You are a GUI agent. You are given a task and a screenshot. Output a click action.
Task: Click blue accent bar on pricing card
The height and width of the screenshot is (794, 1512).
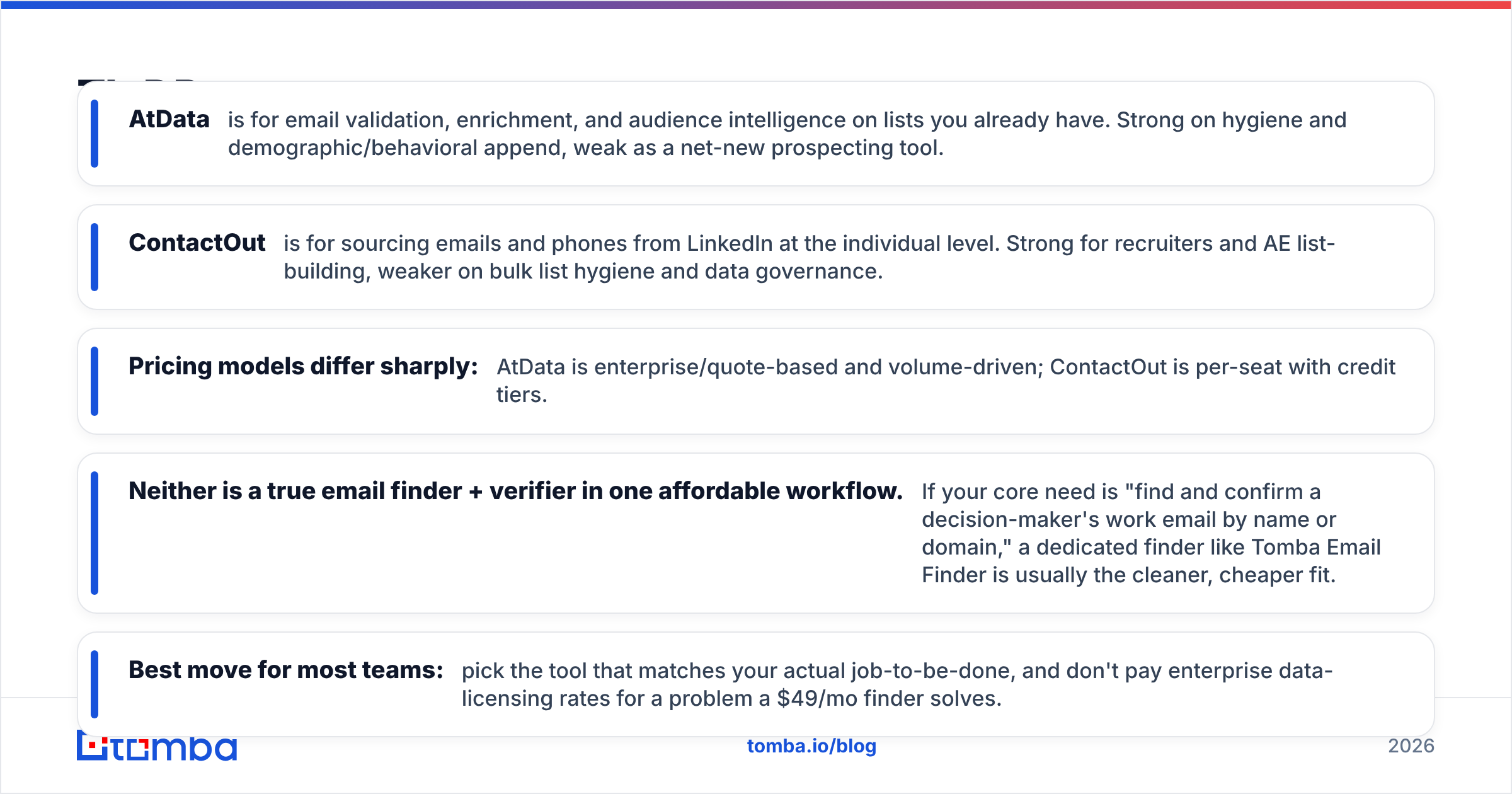(x=94, y=381)
